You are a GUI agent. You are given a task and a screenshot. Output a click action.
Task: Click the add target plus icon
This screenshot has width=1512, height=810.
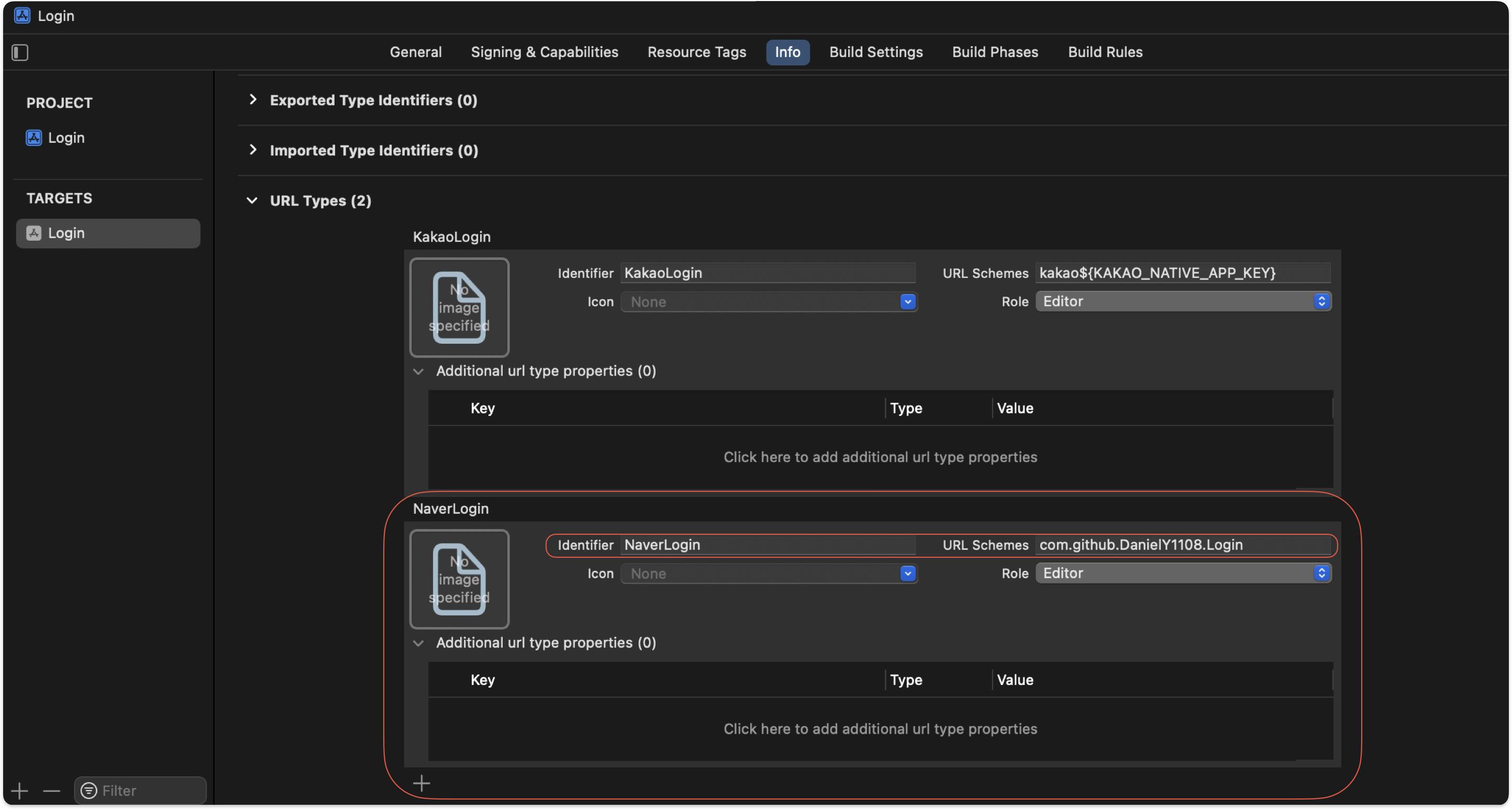(19, 791)
